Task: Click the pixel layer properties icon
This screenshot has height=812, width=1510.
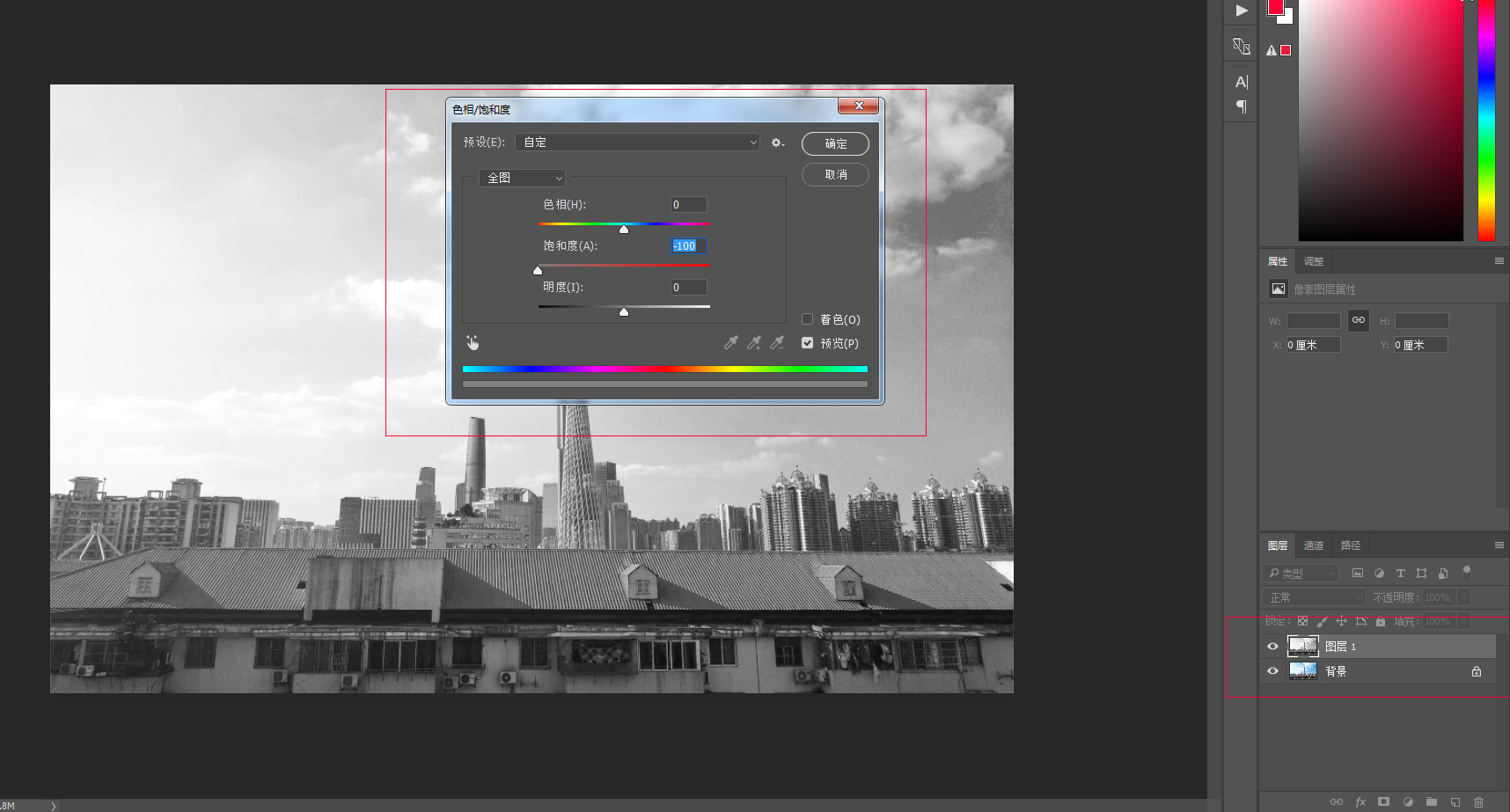Action: (1279, 289)
